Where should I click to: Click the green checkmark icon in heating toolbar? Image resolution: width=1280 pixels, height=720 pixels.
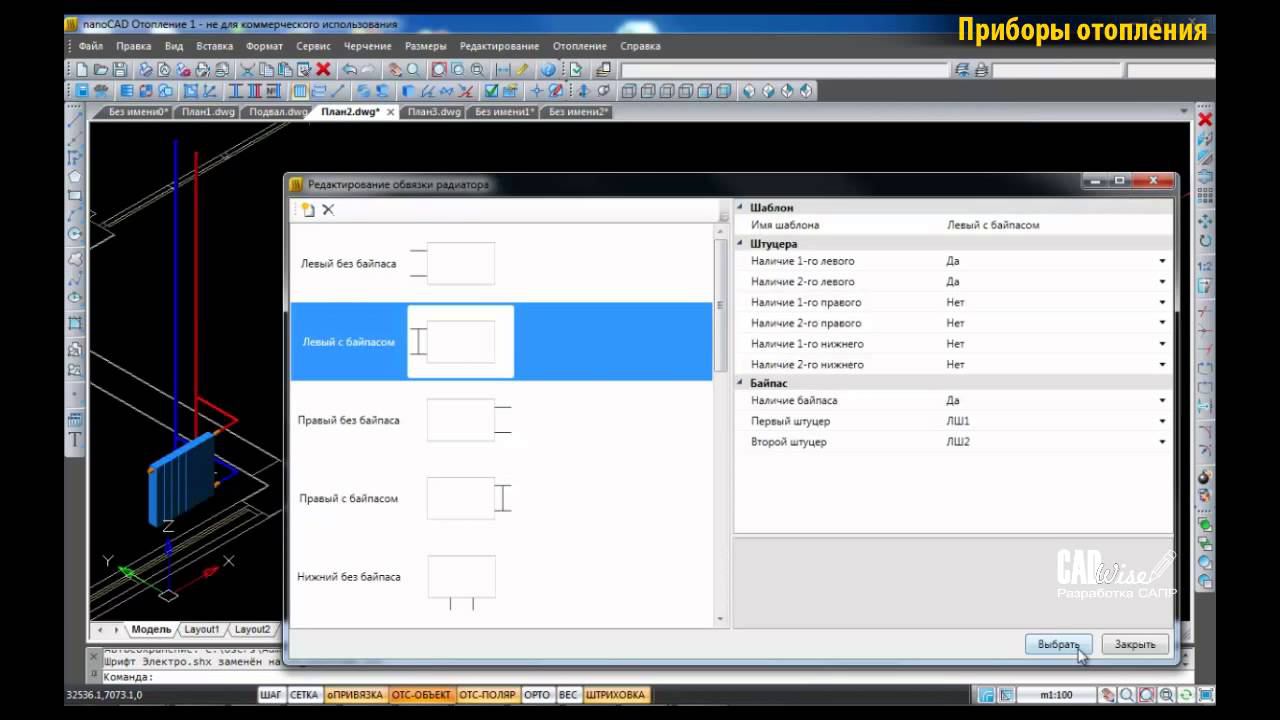[x=491, y=91]
